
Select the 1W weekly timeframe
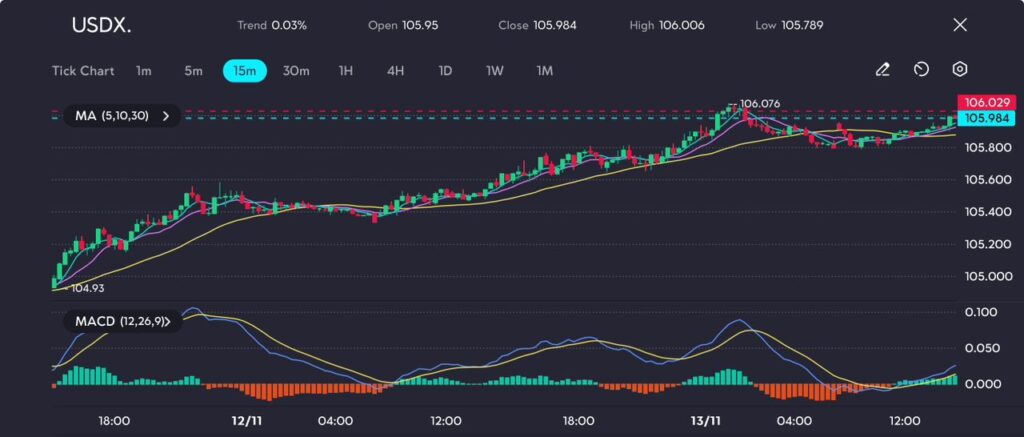pyautogui.click(x=495, y=71)
